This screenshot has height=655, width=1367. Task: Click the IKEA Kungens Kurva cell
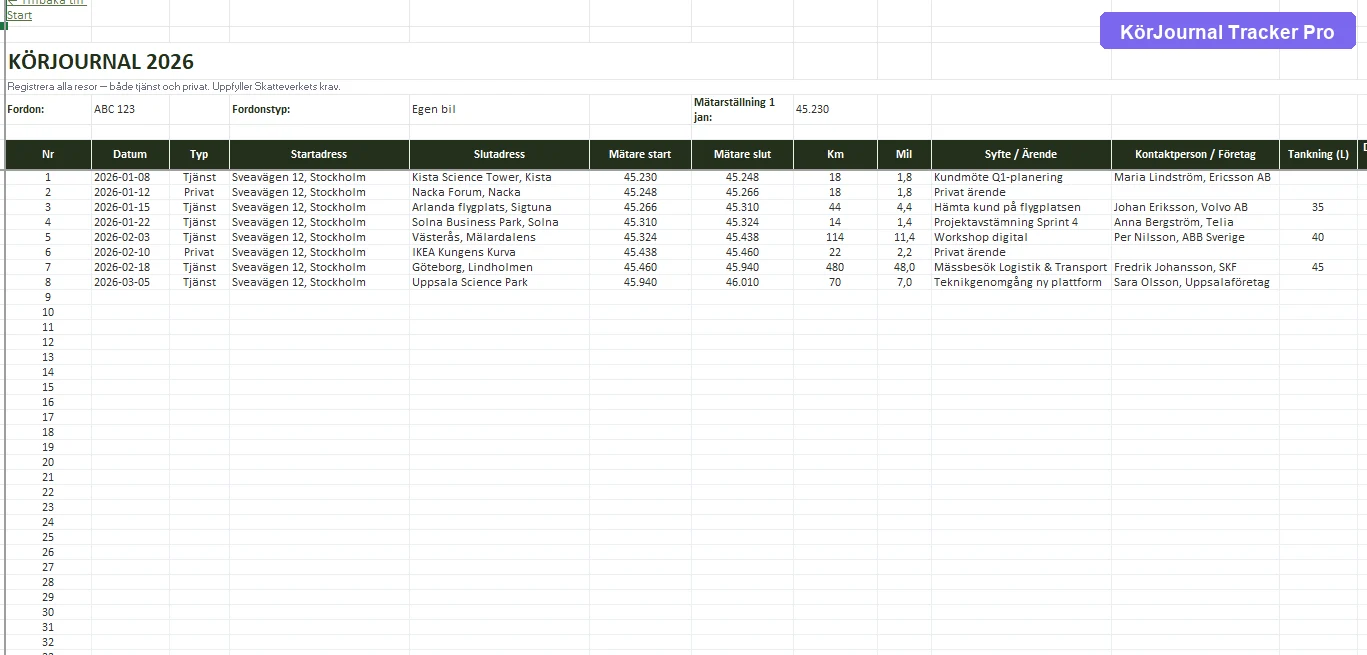point(499,252)
